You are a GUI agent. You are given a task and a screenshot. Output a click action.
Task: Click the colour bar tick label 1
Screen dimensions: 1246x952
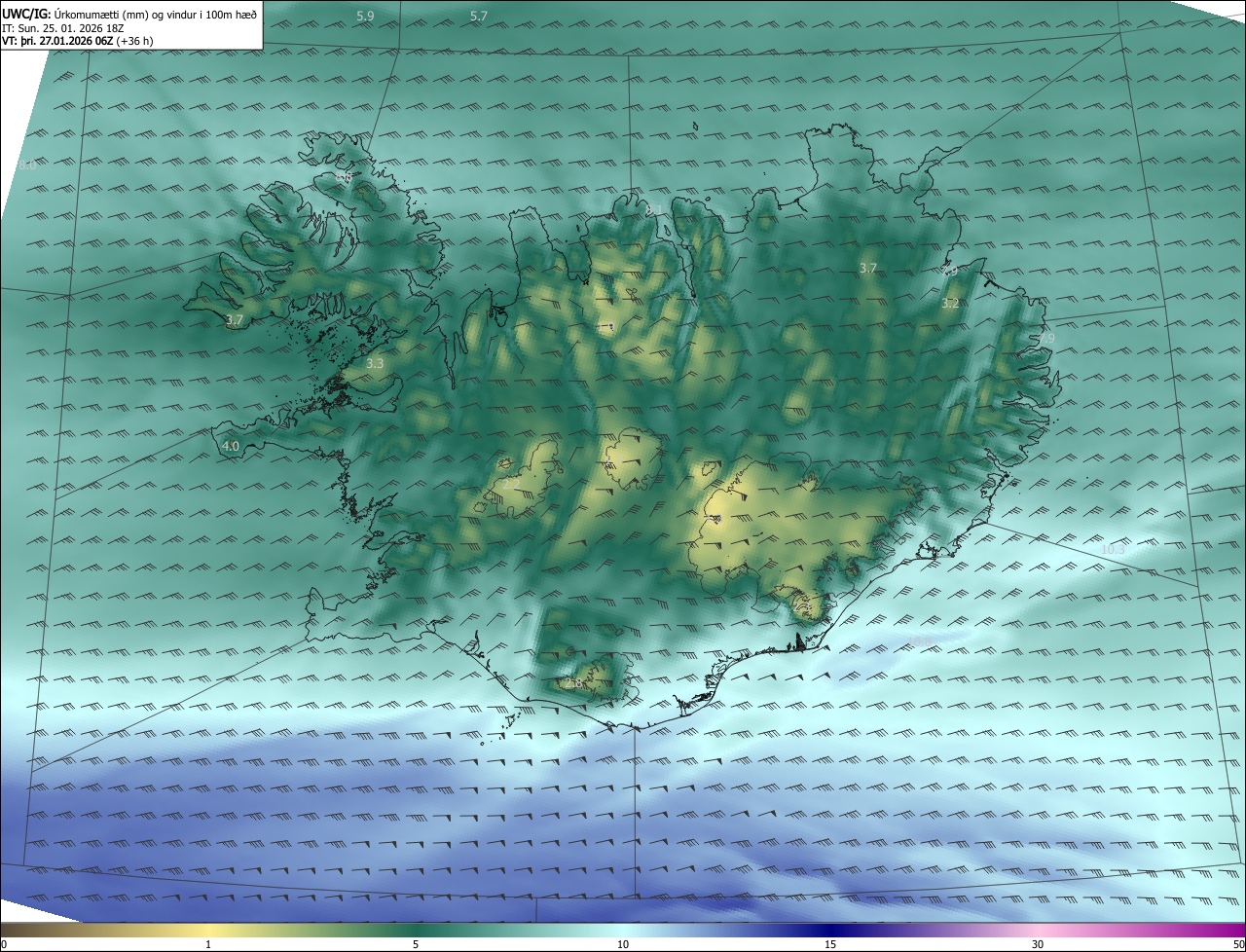[208, 944]
